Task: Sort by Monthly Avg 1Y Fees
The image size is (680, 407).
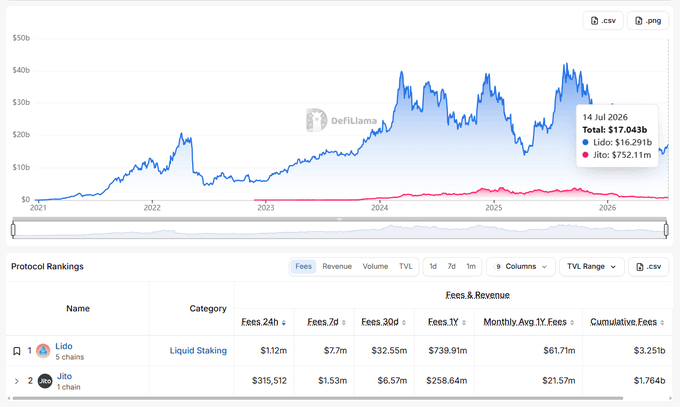Action: click(x=529, y=322)
